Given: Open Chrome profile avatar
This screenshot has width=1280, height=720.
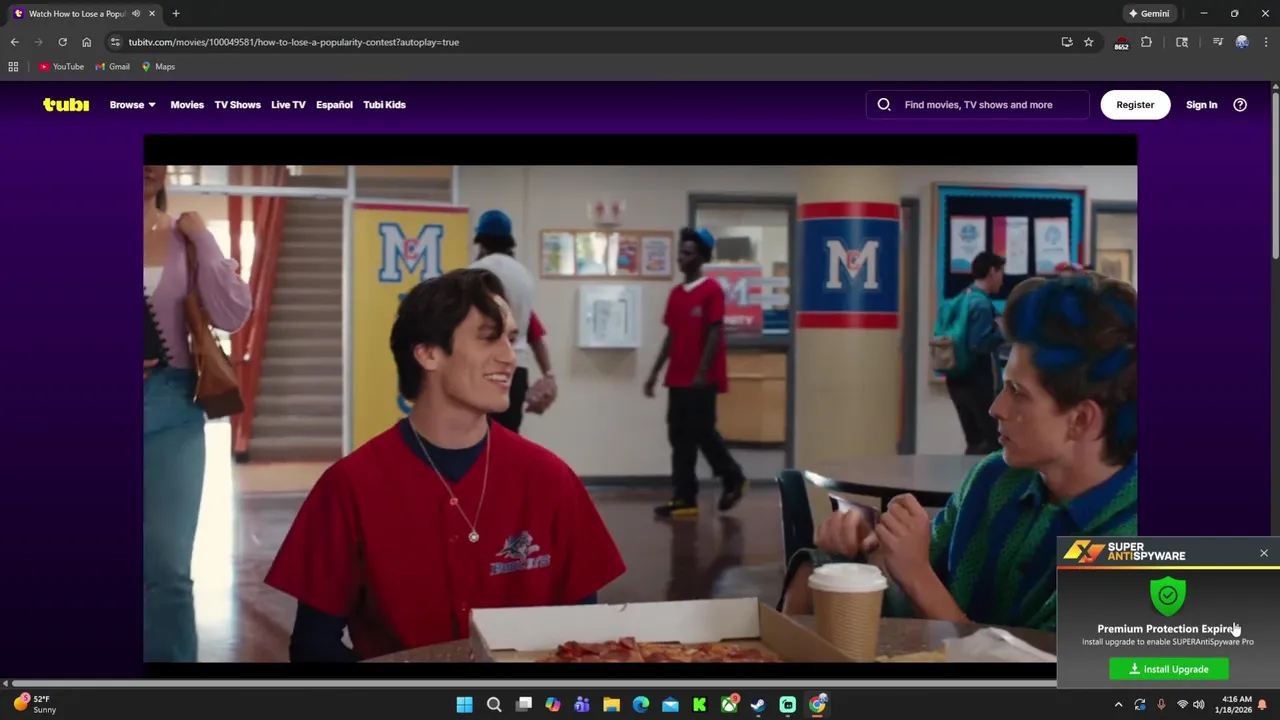Looking at the screenshot, I should pyautogui.click(x=1242, y=42).
